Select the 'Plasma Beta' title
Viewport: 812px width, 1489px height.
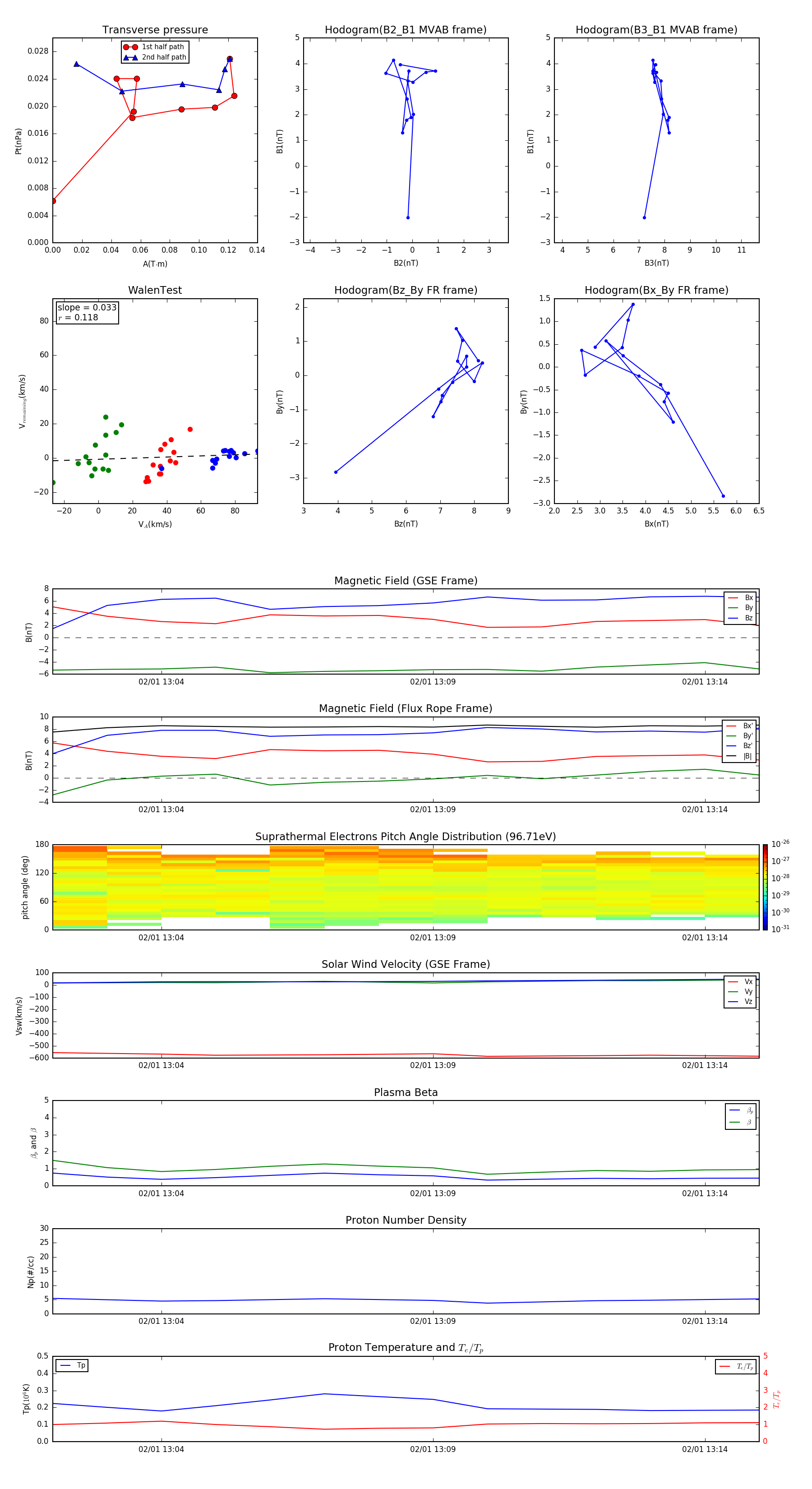point(406,1092)
